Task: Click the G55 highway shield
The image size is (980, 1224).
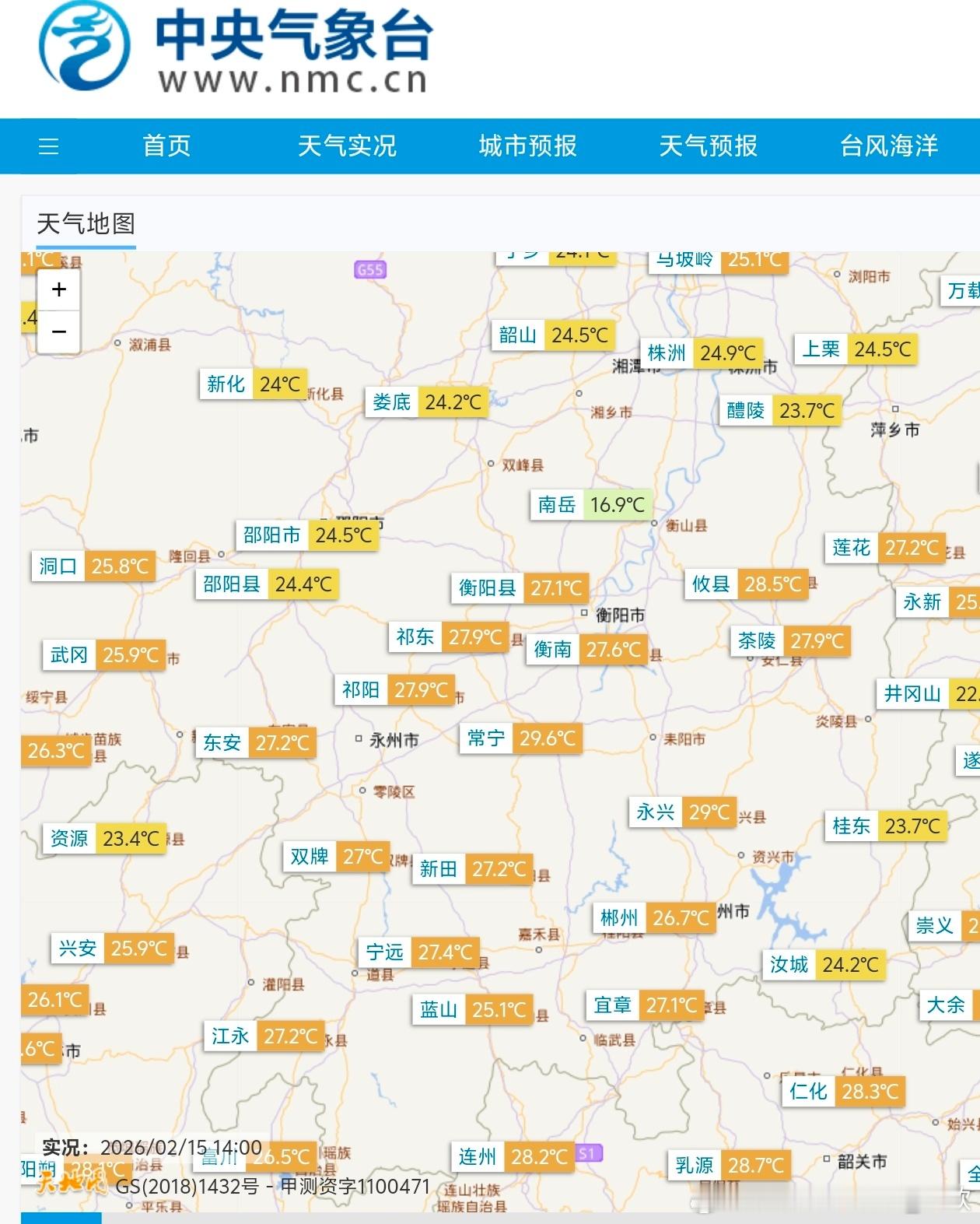Action: point(370,270)
